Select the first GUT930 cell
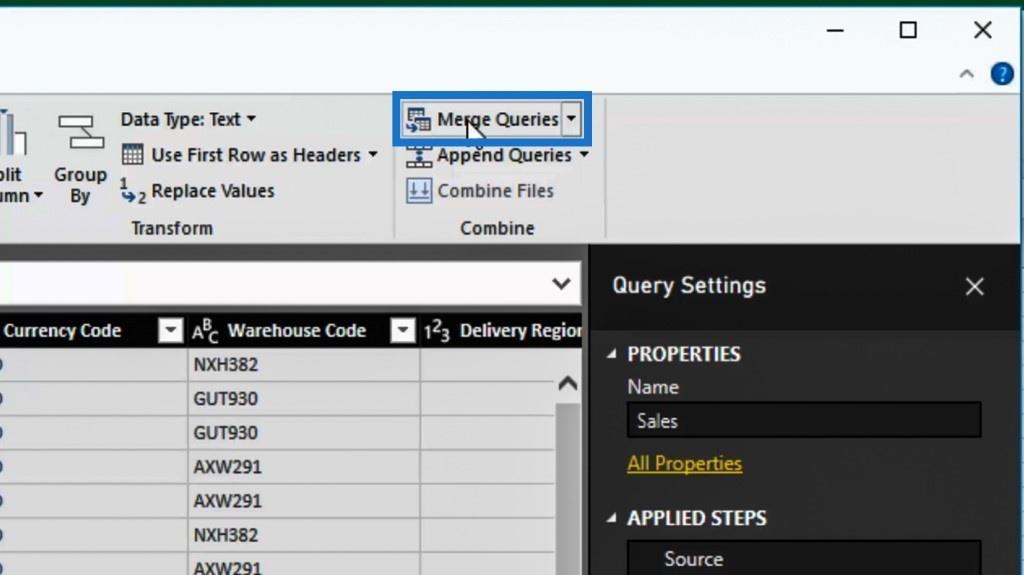Viewport: 1024px width, 575px height. point(304,399)
